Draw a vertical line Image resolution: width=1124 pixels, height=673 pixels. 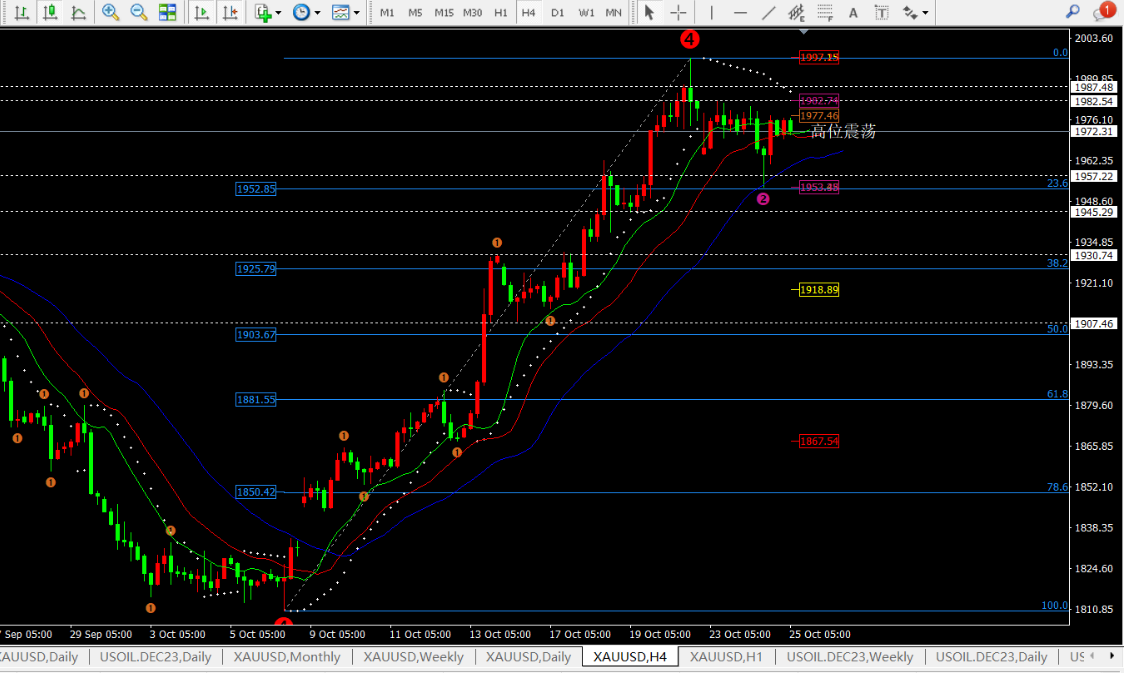[x=711, y=12]
